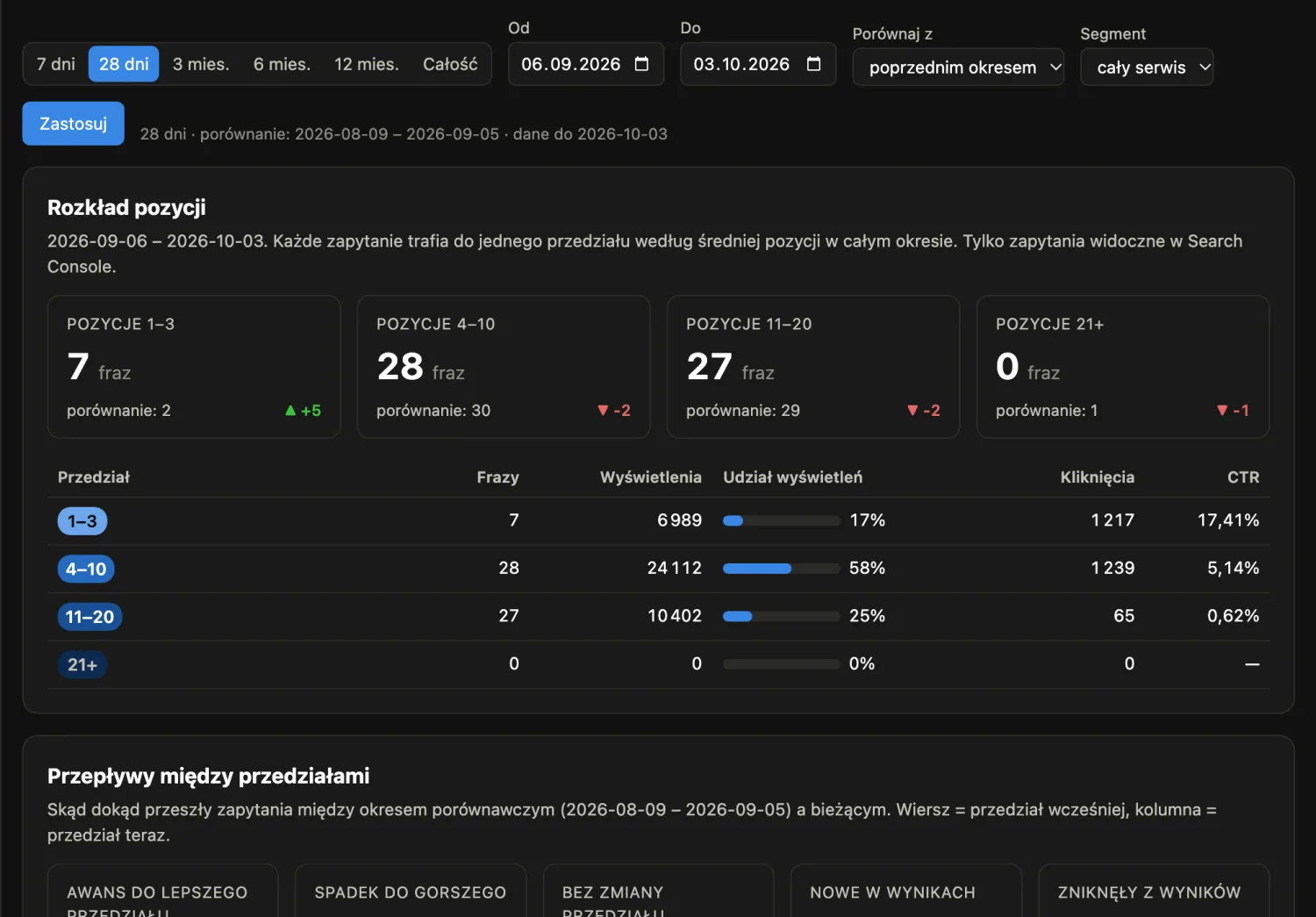Select the 7 dni range
Viewport: 1316px width, 917px height.
tap(56, 64)
